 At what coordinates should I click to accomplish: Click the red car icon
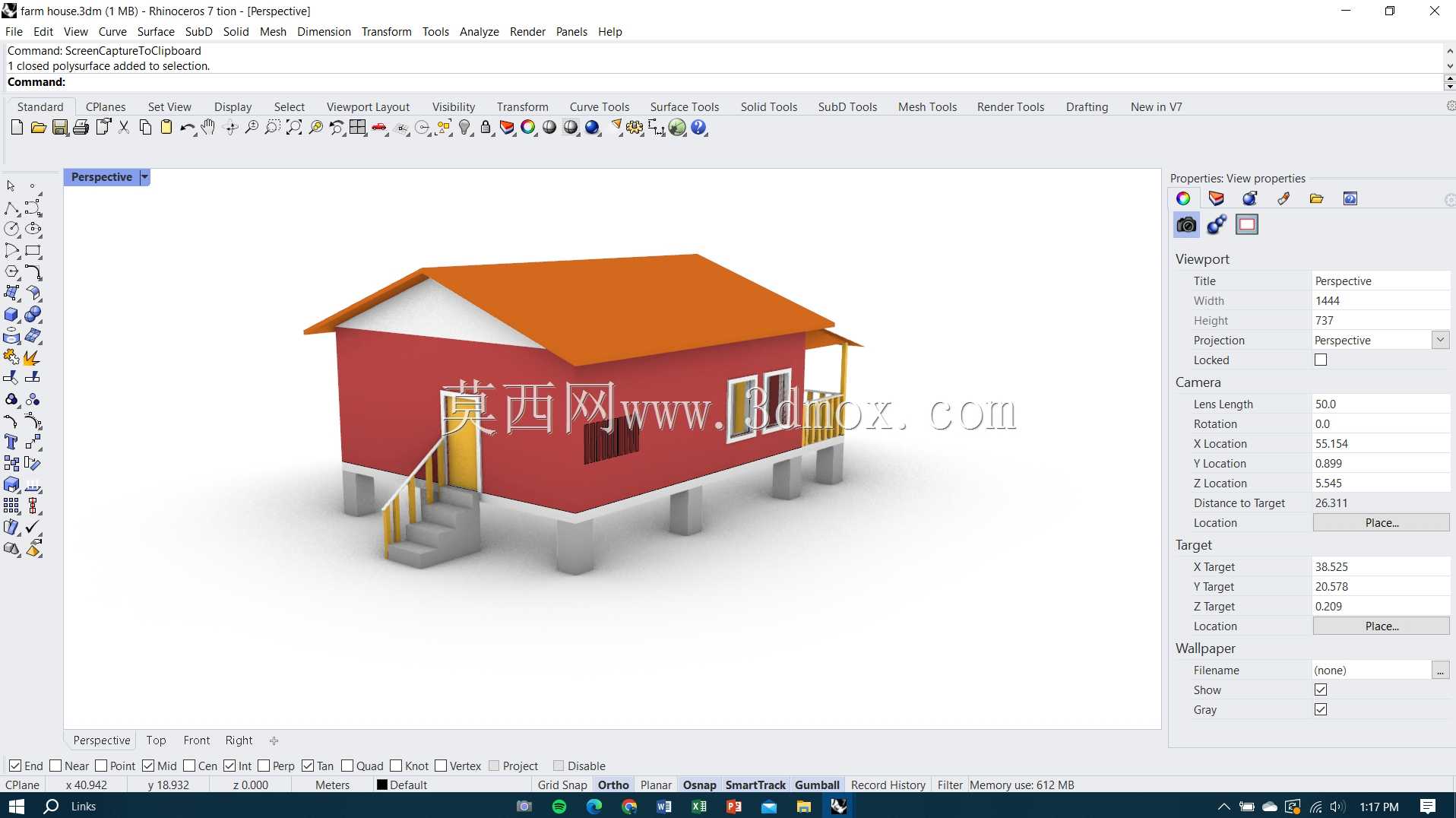[x=379, y=128]
